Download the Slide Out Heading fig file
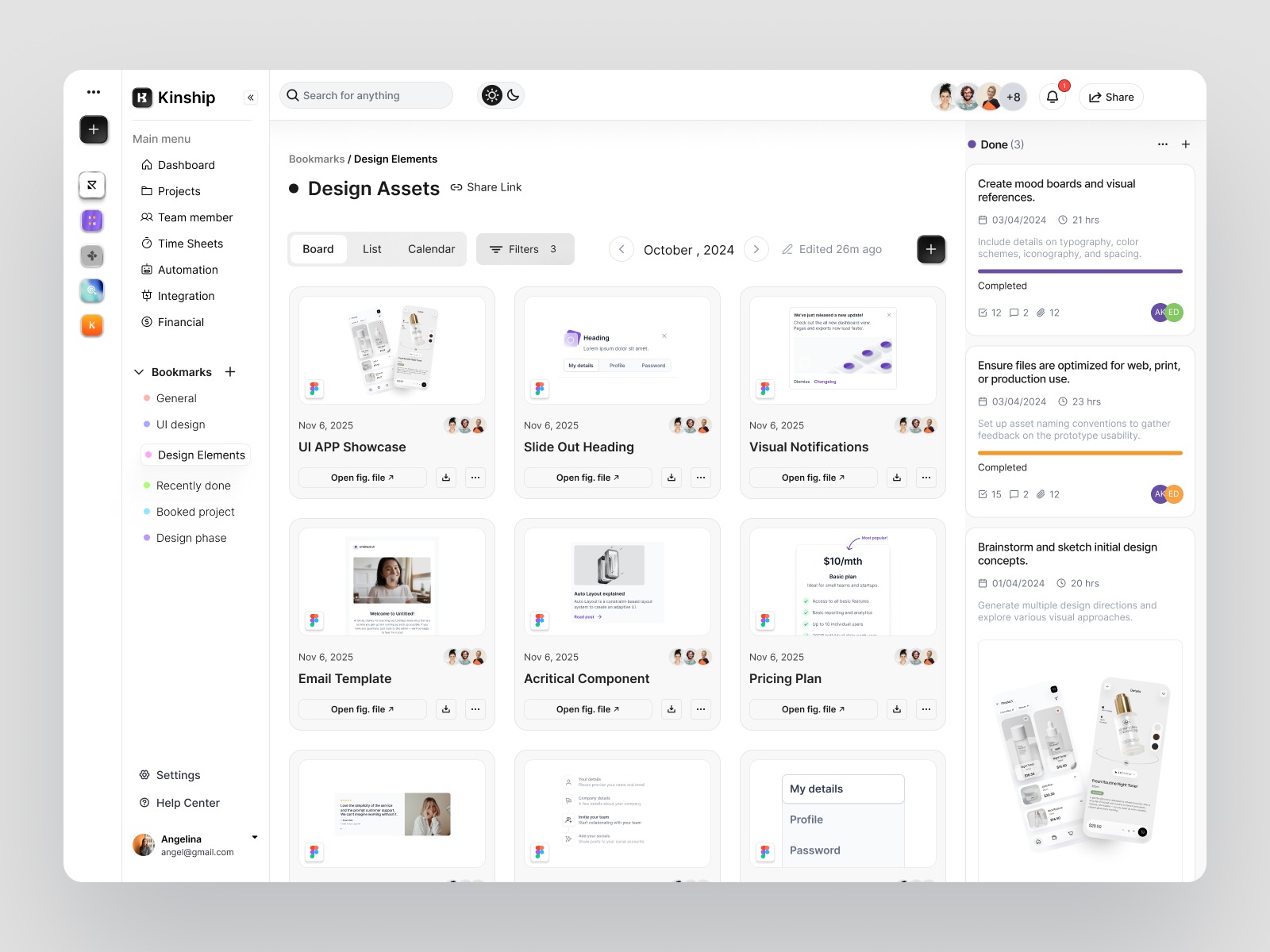The image size is (1270, 952). (x=671, y=477)
